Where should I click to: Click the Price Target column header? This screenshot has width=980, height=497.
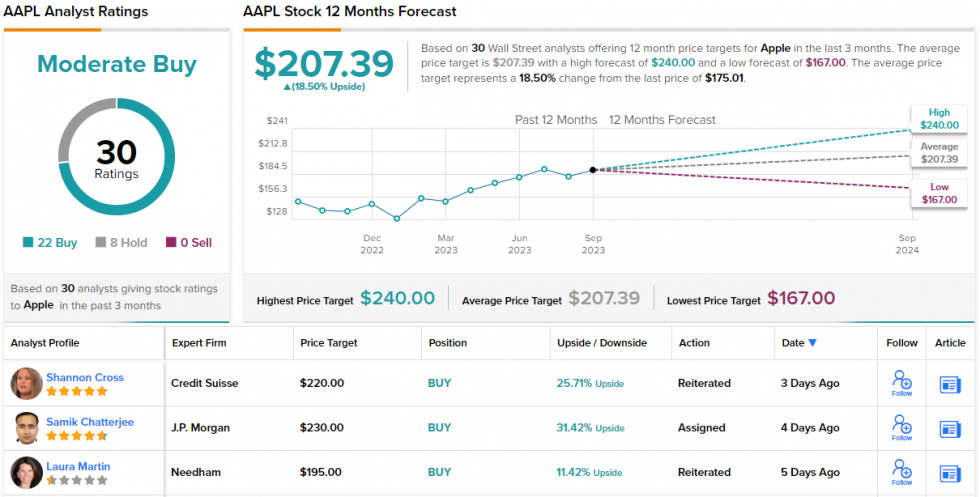[329, 343]
